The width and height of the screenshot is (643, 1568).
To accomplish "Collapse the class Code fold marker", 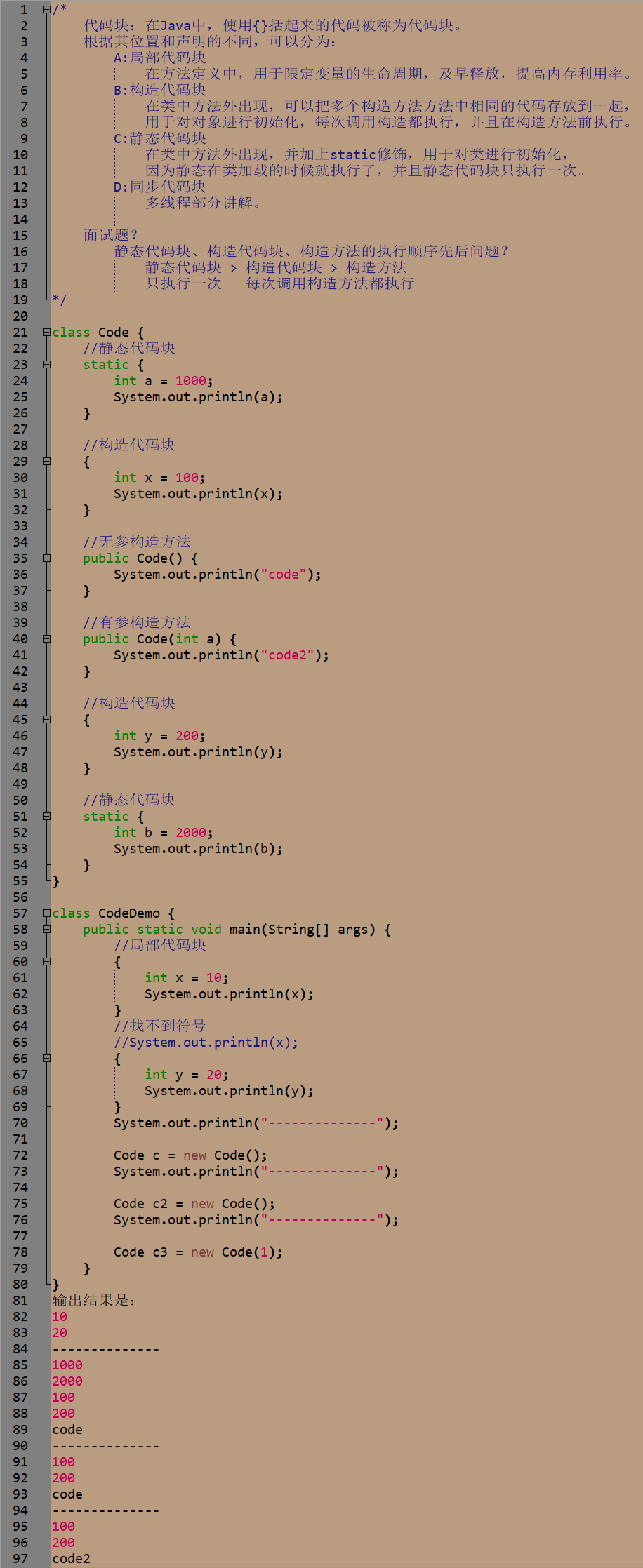I will click(x=46, y=332).
